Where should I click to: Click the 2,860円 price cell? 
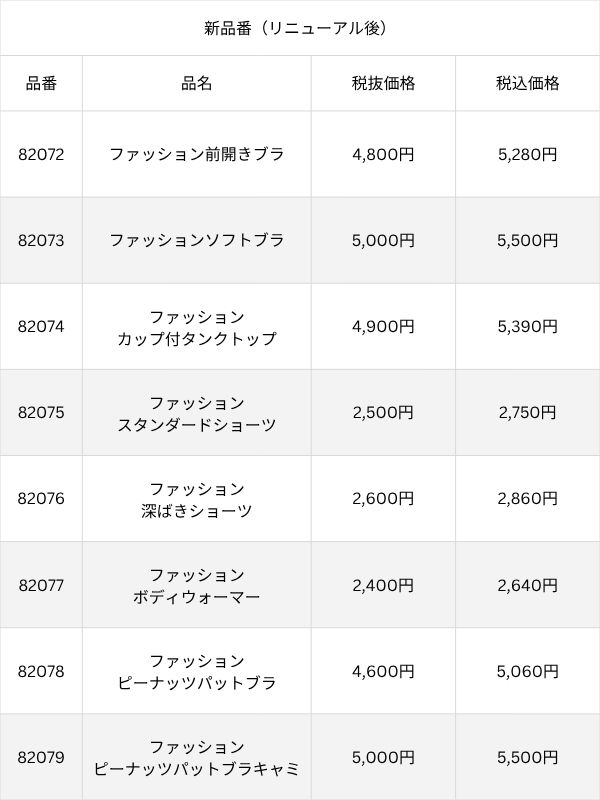[528, 498]
